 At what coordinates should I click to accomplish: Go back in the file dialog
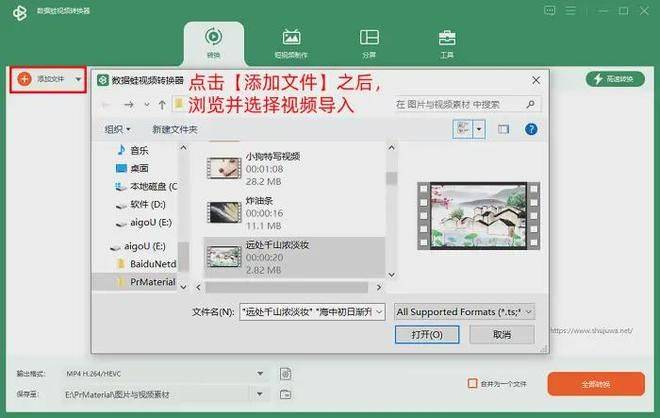[x=106, y=104]
